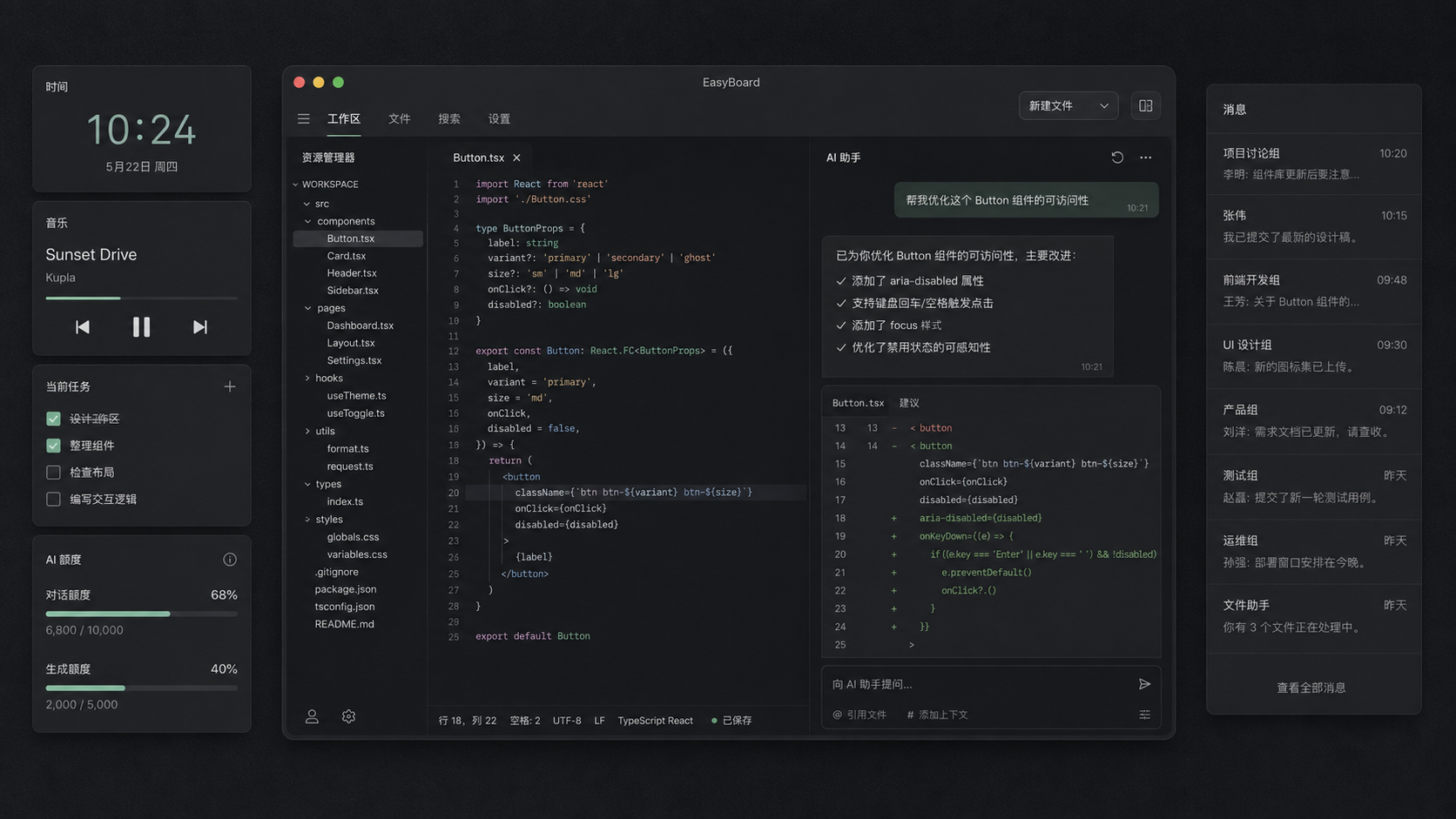Open the AI 额度 info icon
This screenshot has height=819, width=1456.
pos(230,560)
